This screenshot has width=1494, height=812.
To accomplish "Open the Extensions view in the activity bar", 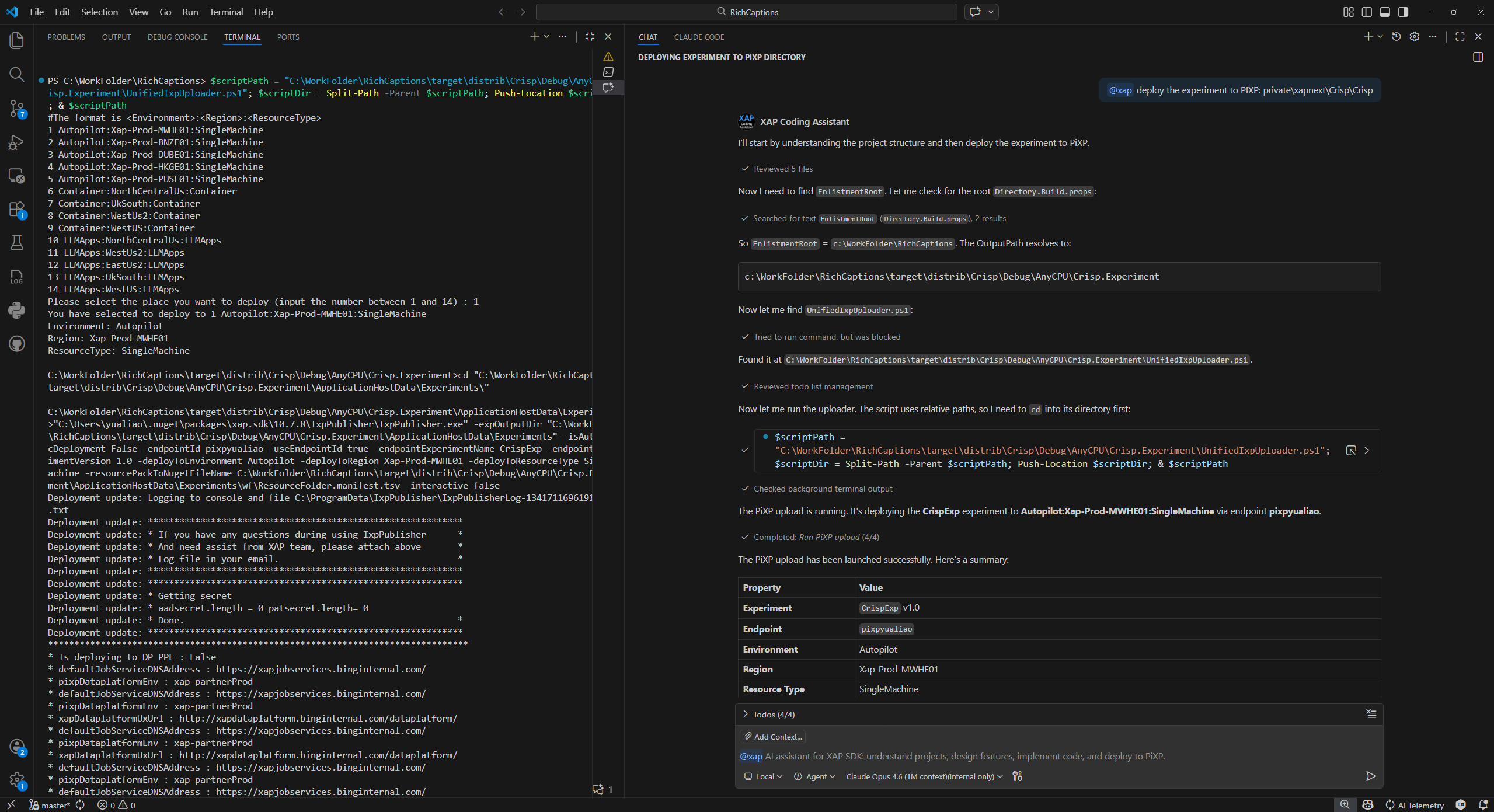I will point(16,209).
